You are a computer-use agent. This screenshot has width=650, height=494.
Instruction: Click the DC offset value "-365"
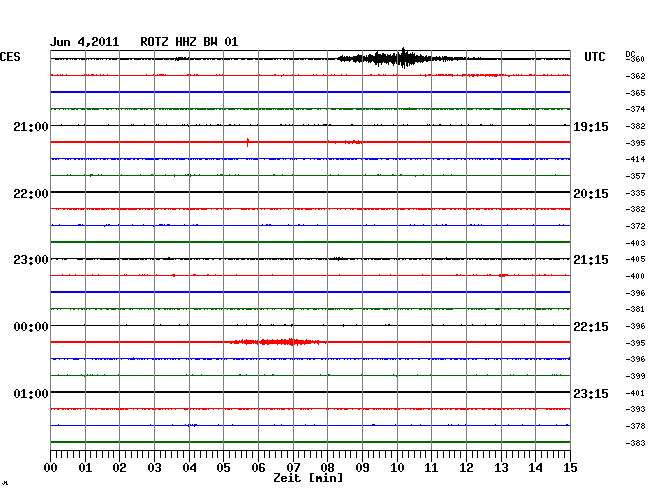(x=635, y=93)
